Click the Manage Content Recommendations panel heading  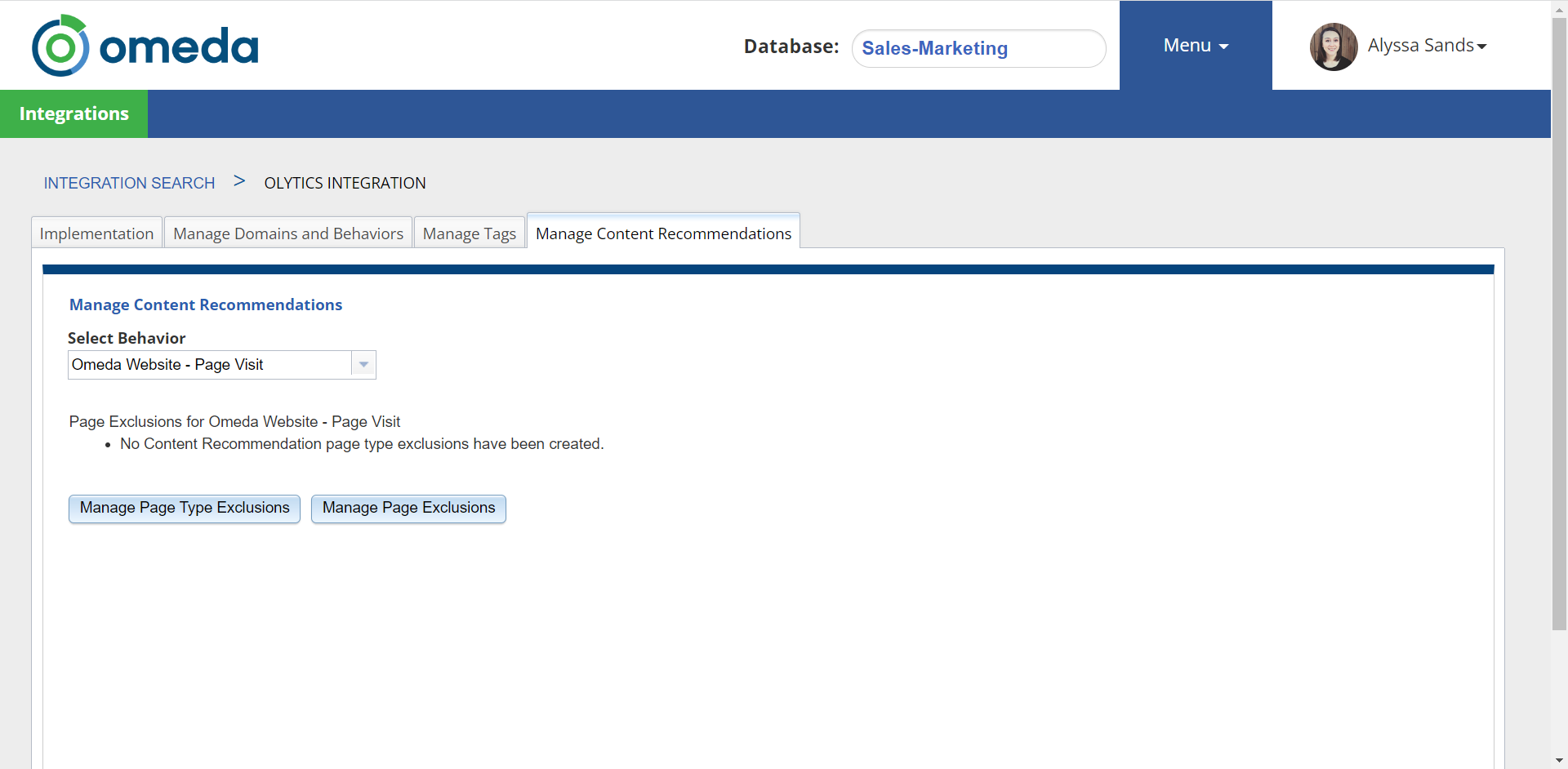point(206,304)
